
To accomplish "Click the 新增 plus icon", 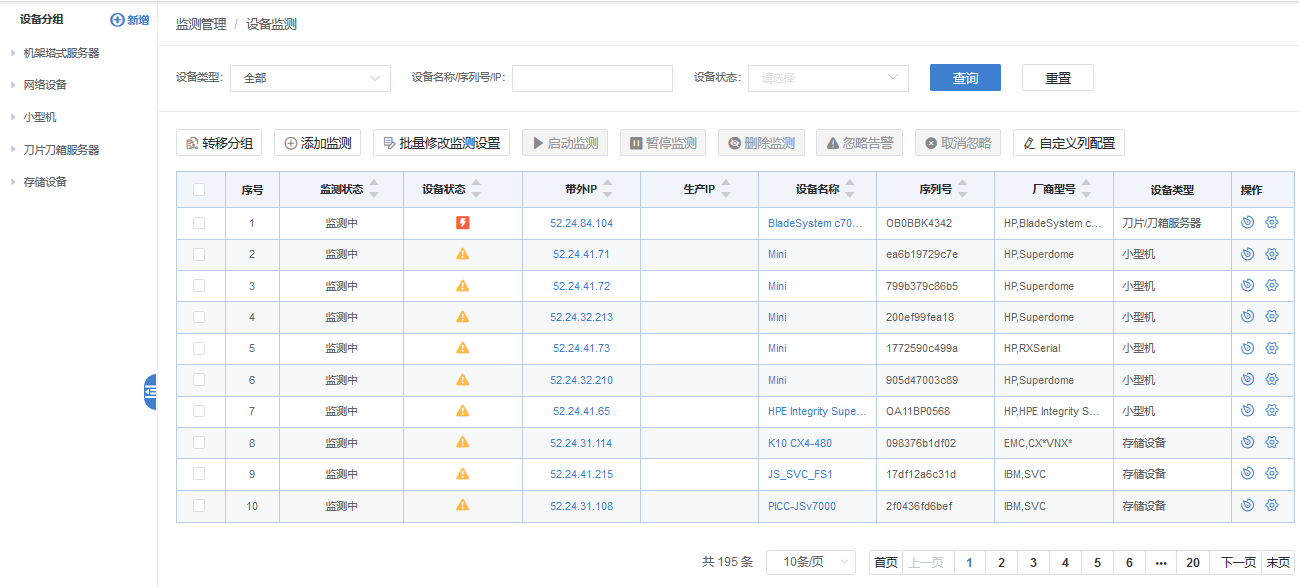I will point(117,20).
